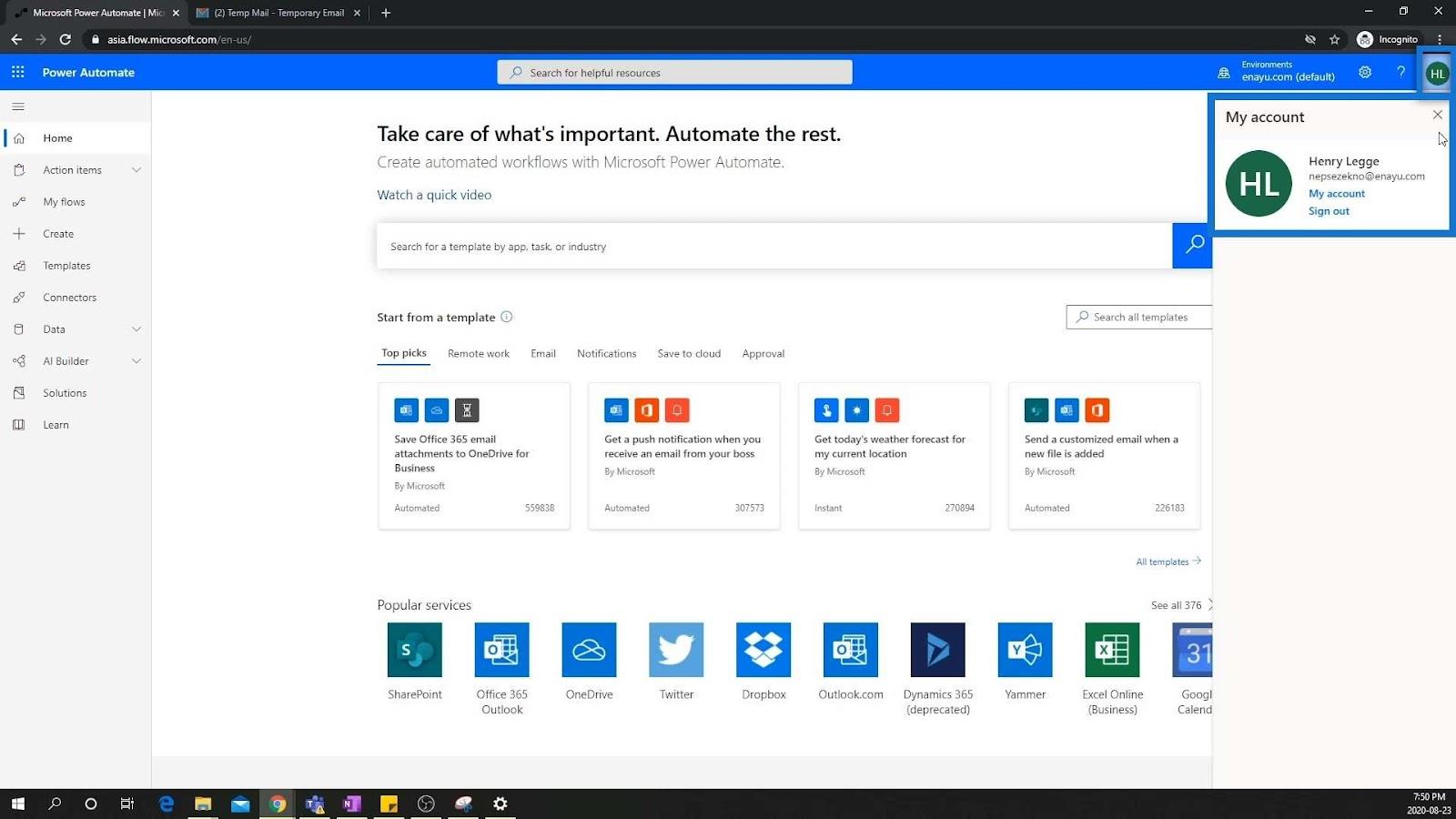Click the info icon beside Start from a template
Image resolution: width=1456 pixels, height=819 pixels.
[x=507, y=317]
